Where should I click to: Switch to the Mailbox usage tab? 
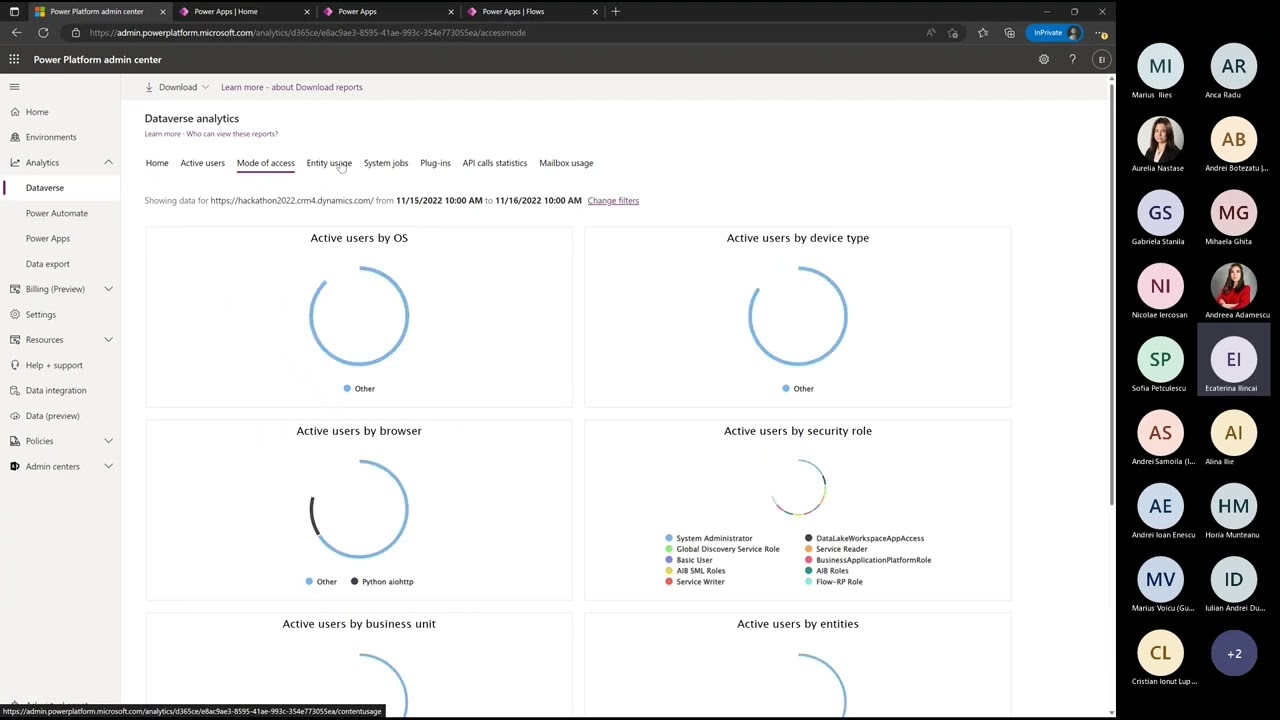[566, 163]
